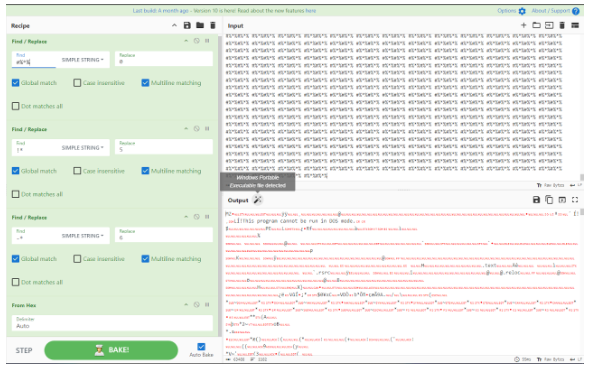Check Dot matches all in second Find / Replace
Image resolution: width=591 pixels, height=369 pixels.
[15, 194]
